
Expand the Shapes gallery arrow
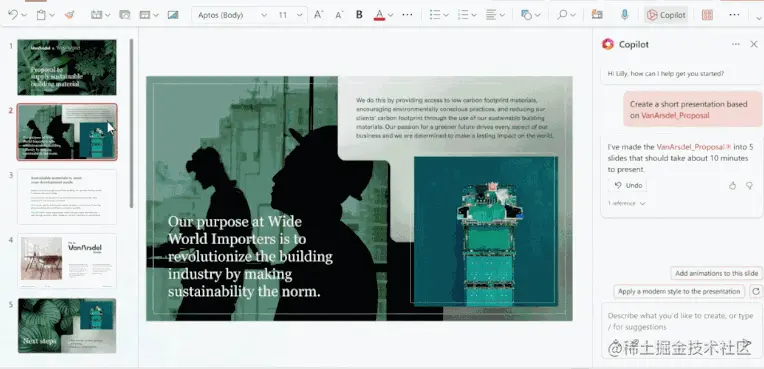(x=537, y=15)
